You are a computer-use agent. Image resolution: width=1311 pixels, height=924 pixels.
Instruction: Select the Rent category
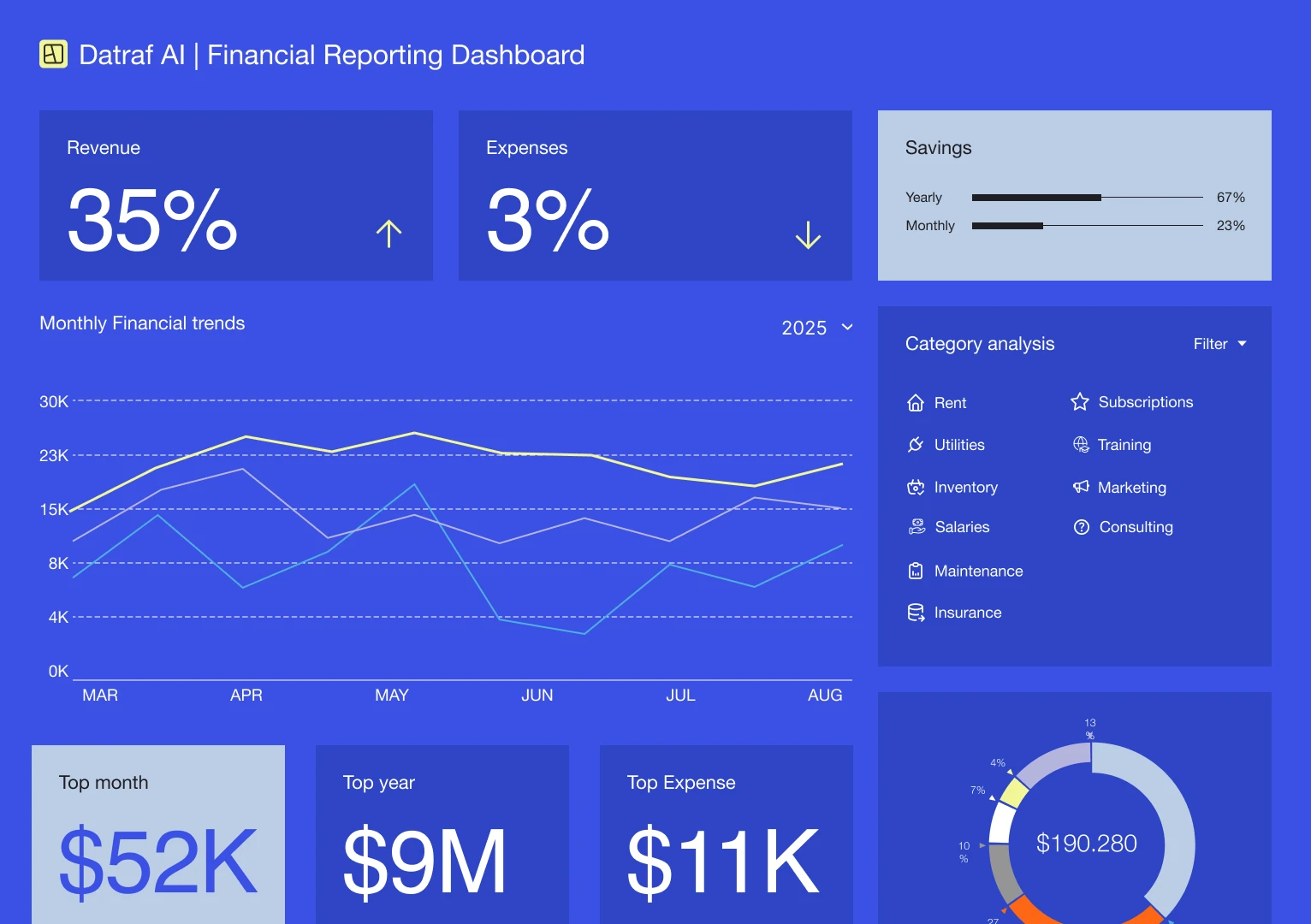[x=936, y=403]
